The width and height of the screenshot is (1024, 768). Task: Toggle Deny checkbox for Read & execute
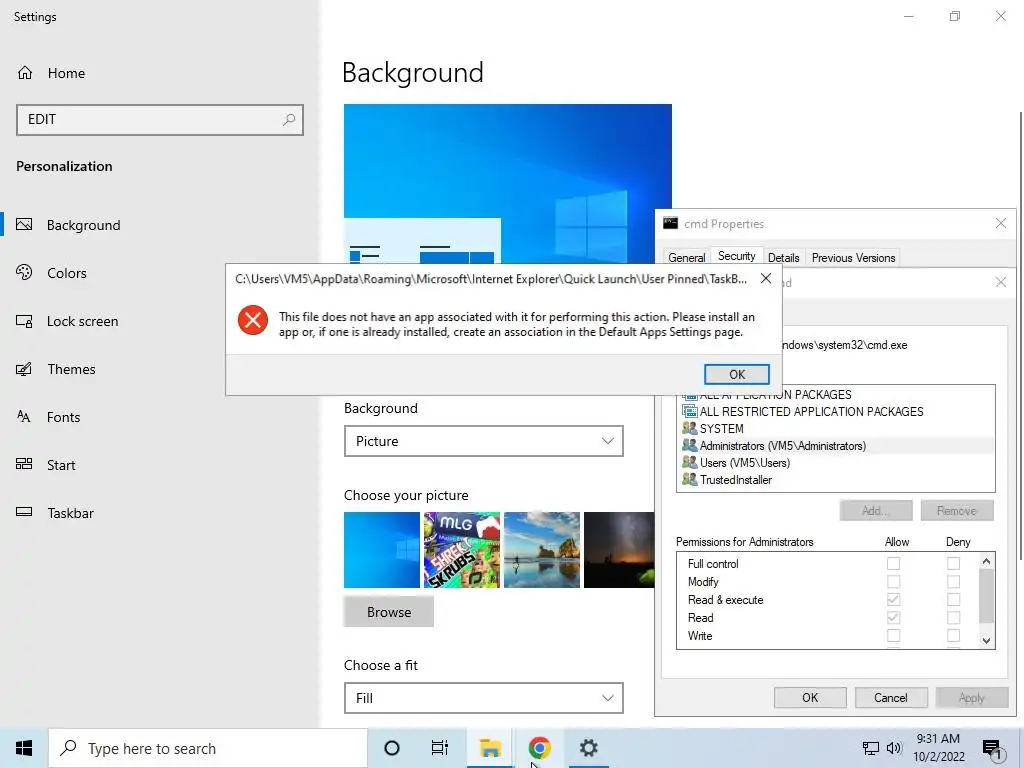(953, 599)
